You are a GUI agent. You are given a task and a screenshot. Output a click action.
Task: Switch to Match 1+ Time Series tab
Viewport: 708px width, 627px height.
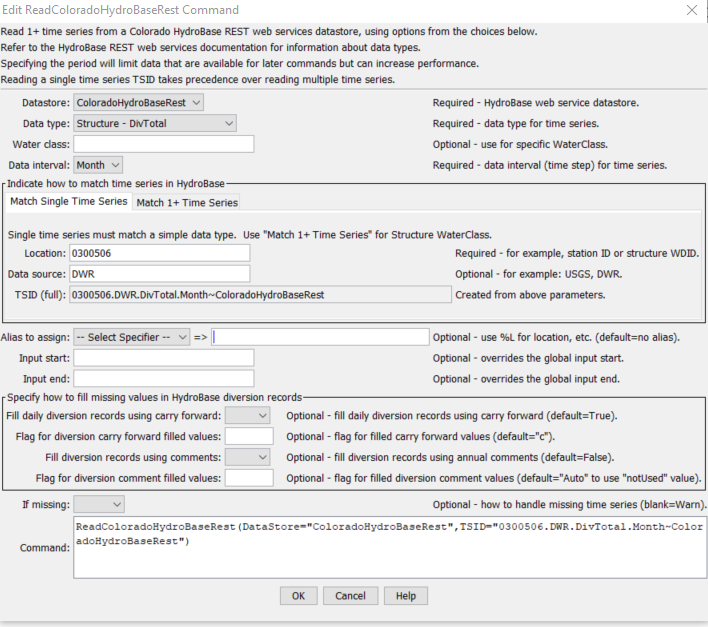(187, 203)
